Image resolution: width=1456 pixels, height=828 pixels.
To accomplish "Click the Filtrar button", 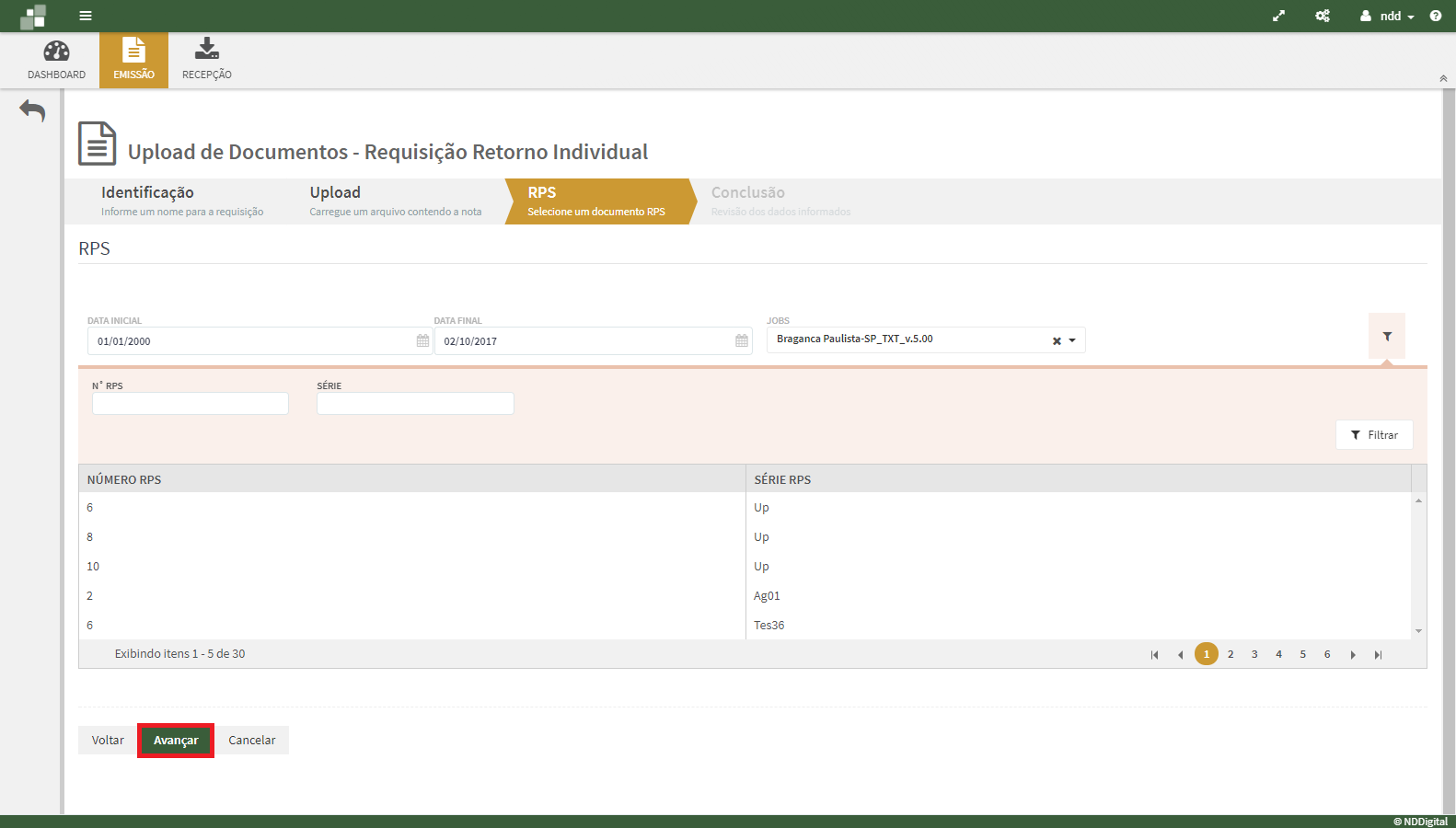I will [1374, 435].
